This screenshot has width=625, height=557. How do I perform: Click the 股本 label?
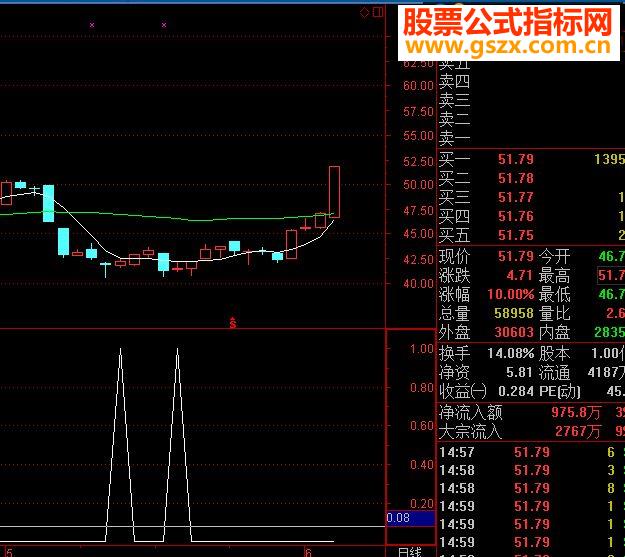[555, 354]
